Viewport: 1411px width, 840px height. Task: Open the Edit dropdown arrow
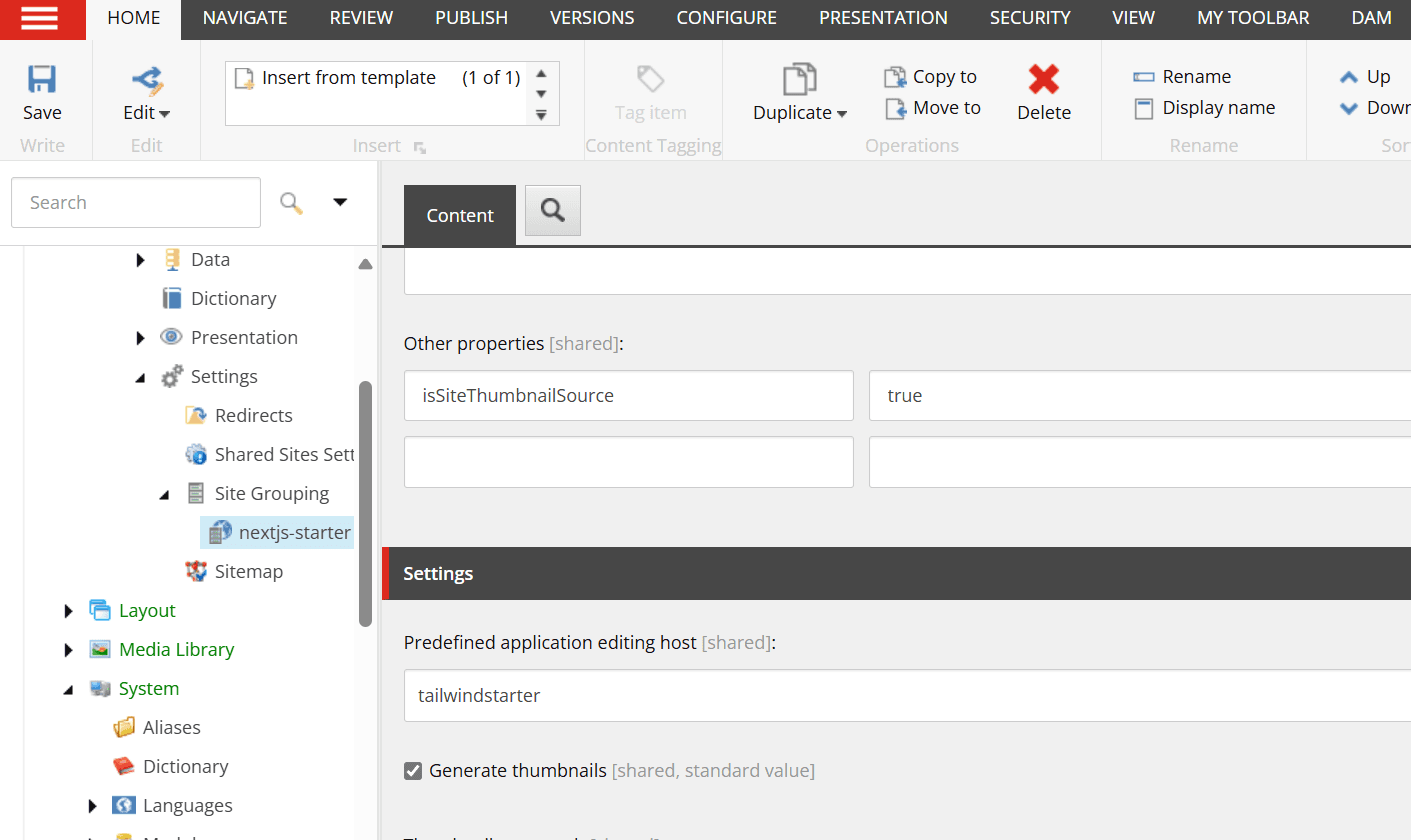click(x=165, y=113)
